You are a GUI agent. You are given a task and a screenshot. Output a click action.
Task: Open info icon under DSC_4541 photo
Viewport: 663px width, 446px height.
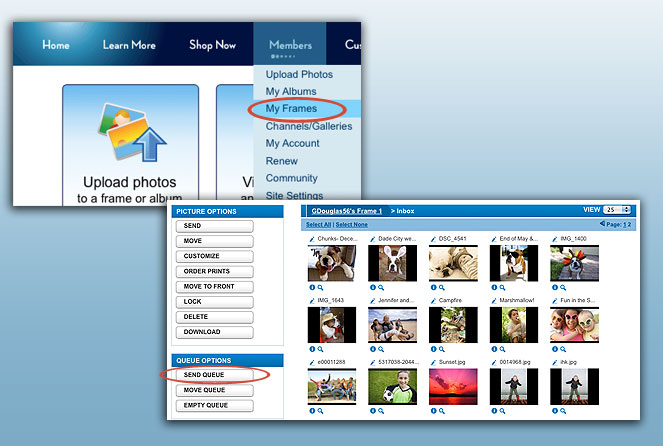433,287
